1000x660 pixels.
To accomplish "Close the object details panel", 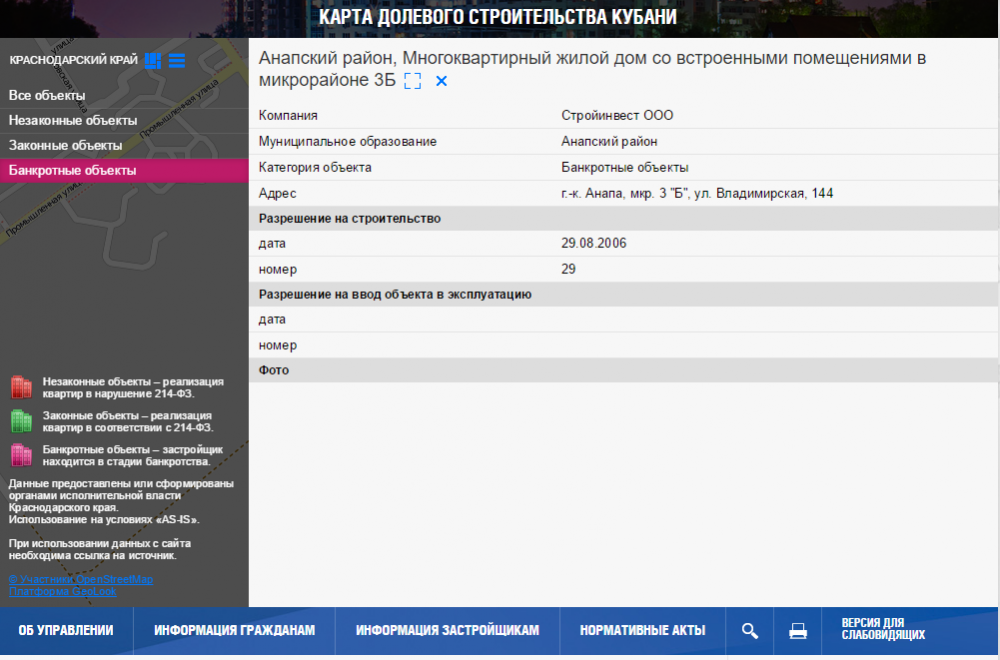I will [441, 81].
